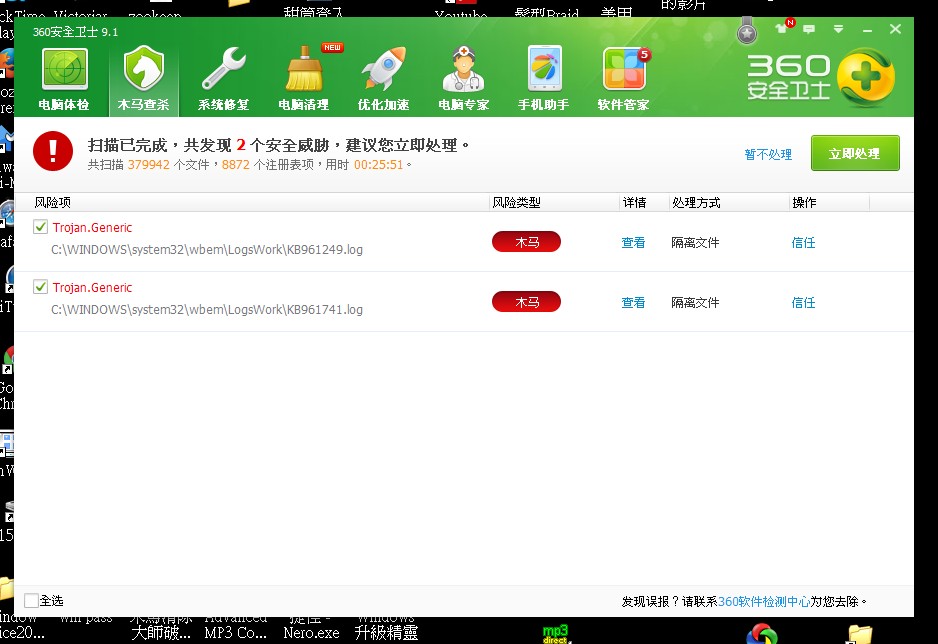Tick the 全选 select-all checkbox
Screen dimensions: 938x644
(x=31, y=600)
